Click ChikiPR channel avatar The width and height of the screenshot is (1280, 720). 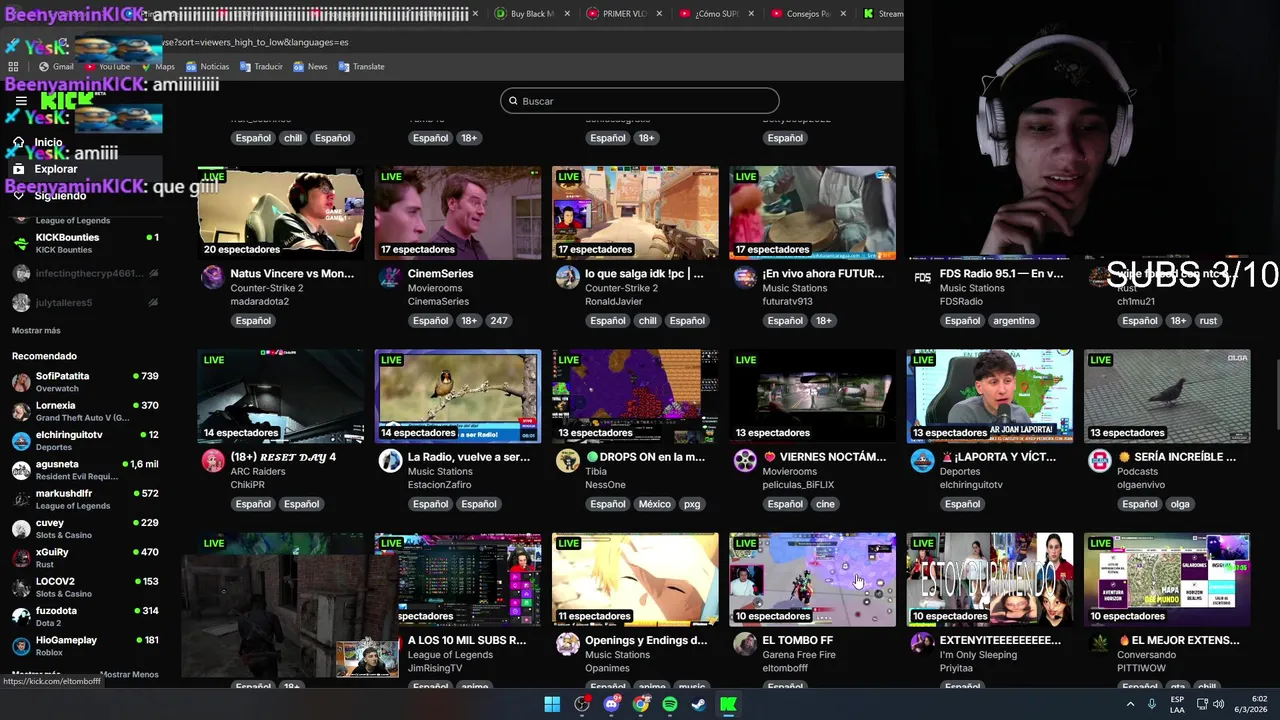pos(213,461)
